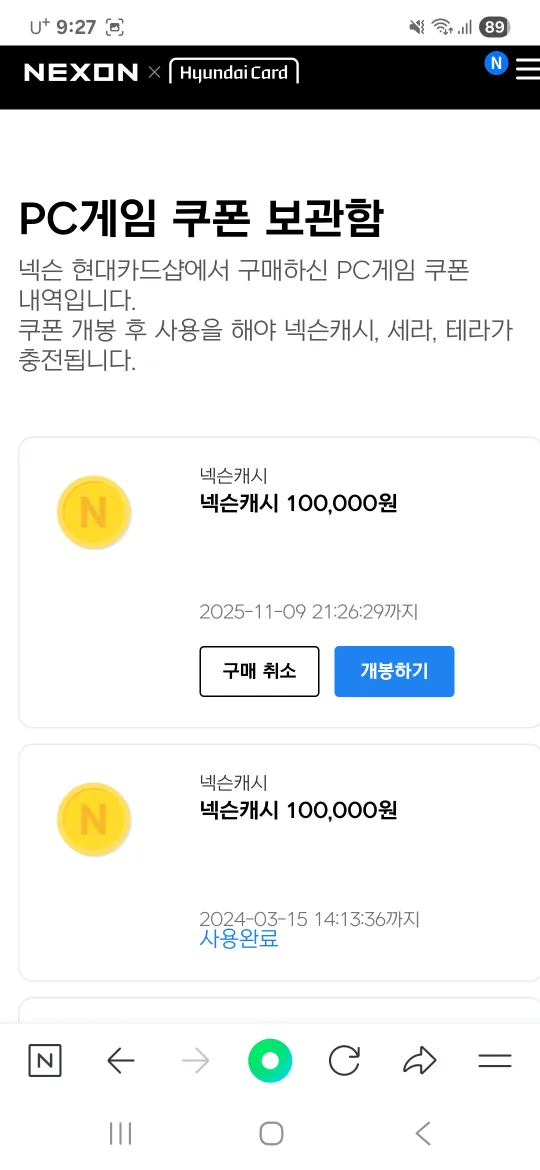
Task: Open the hamburger menu in header
Action: (528, 69)
